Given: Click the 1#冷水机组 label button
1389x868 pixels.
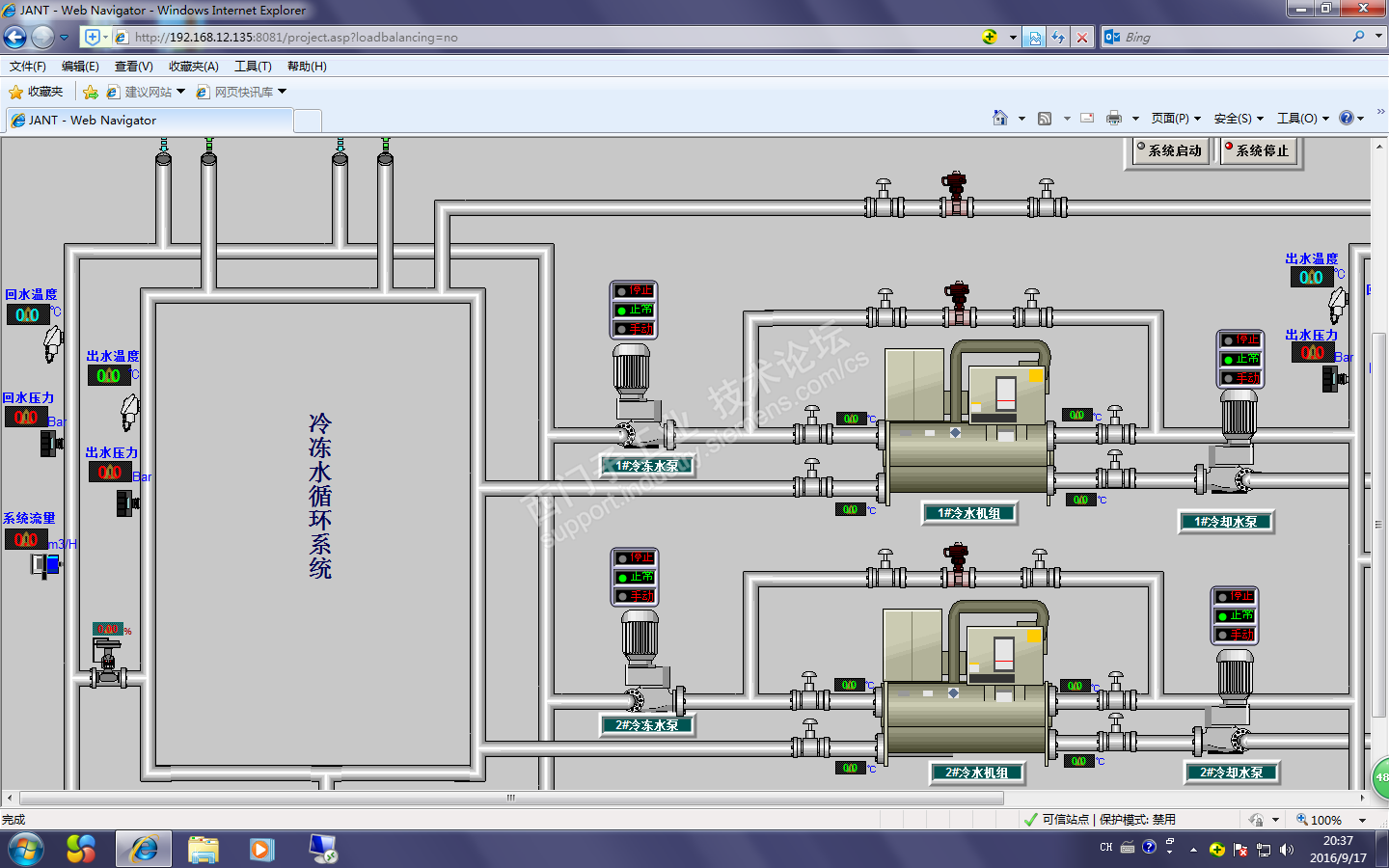Looking at the screenshot, I should click(x=969, y=513).
